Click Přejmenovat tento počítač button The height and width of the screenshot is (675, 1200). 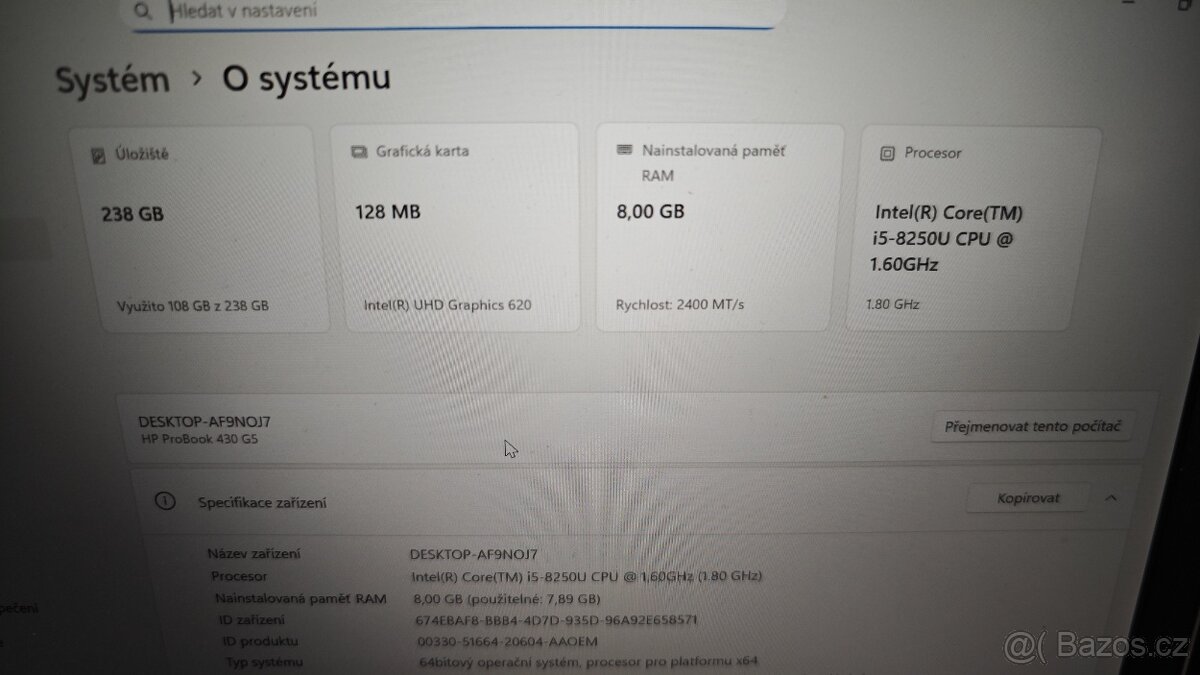point(1032,426)
